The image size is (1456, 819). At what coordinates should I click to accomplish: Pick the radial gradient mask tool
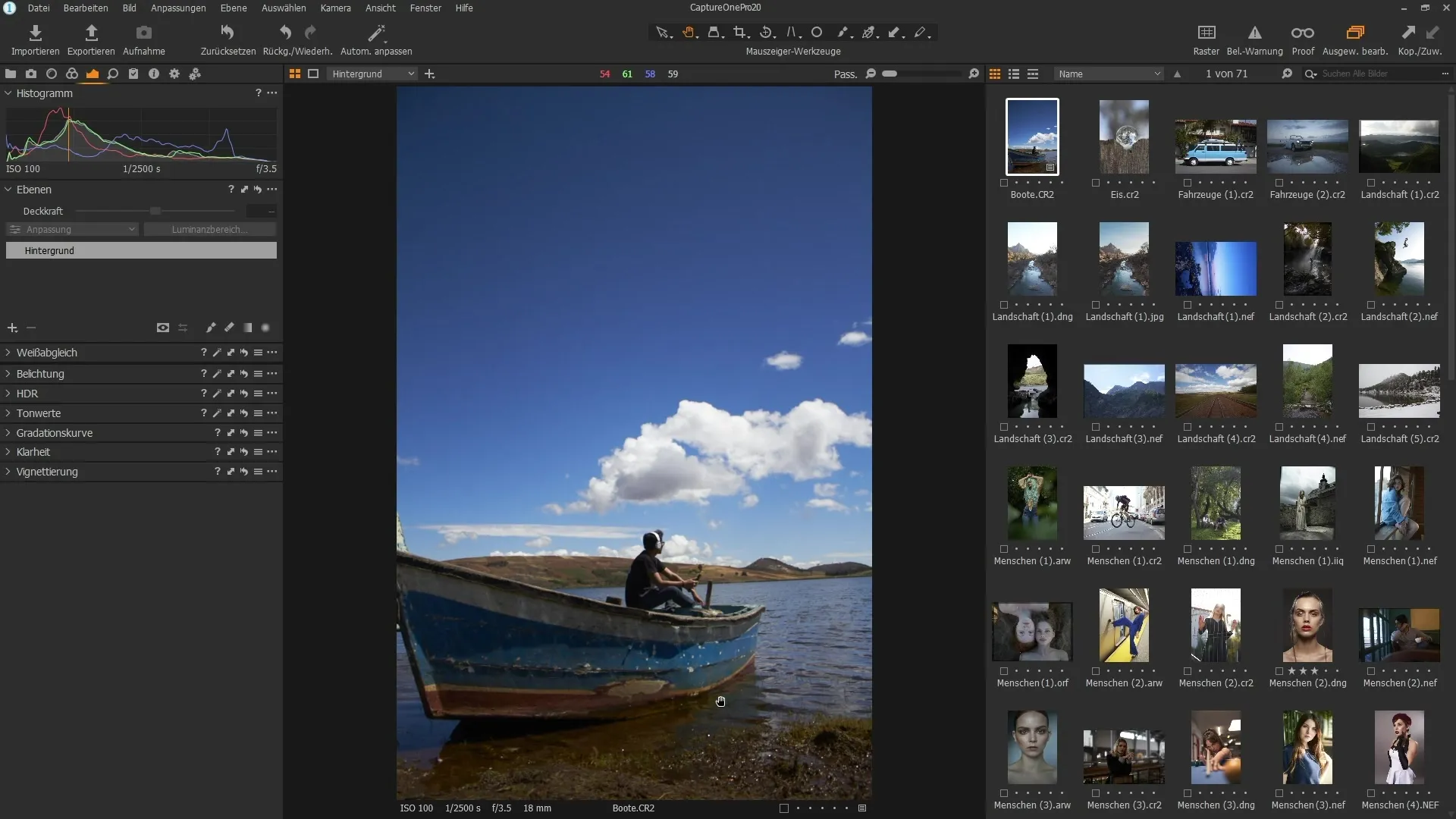(265, 328)
